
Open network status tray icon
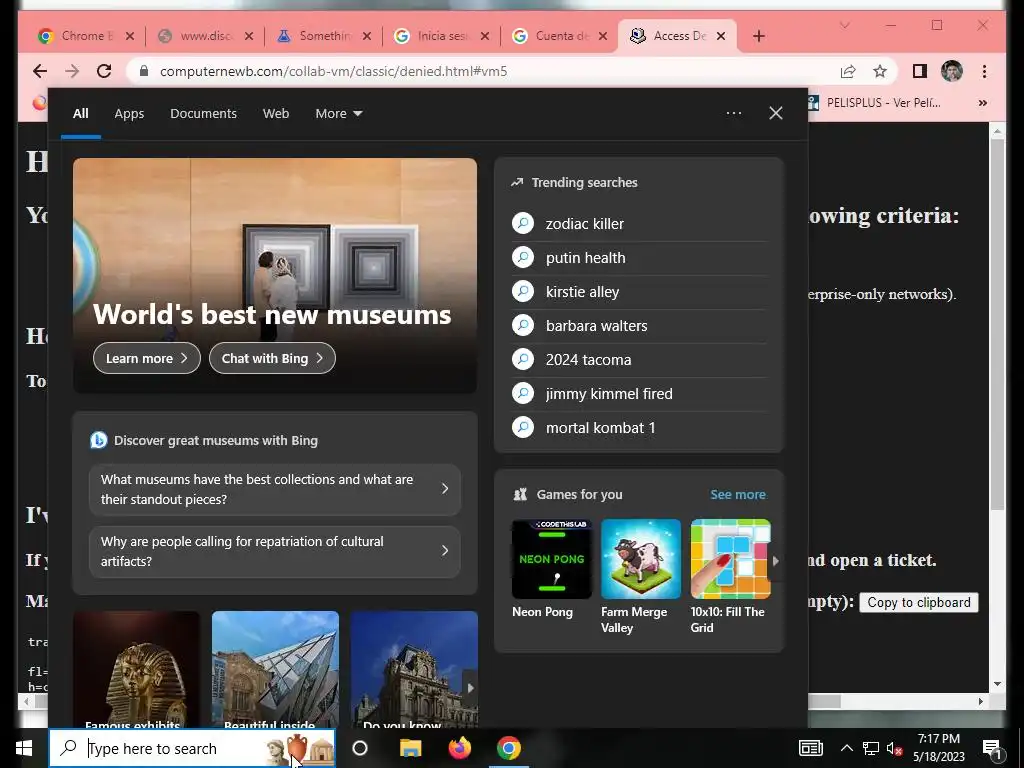(x=871, y=748)
